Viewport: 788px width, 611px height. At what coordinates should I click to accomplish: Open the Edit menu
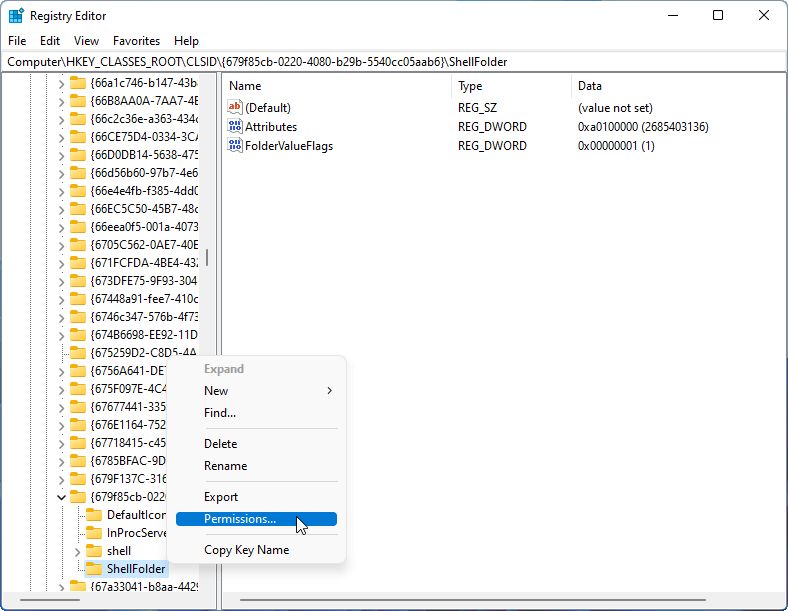coord(50,41)
